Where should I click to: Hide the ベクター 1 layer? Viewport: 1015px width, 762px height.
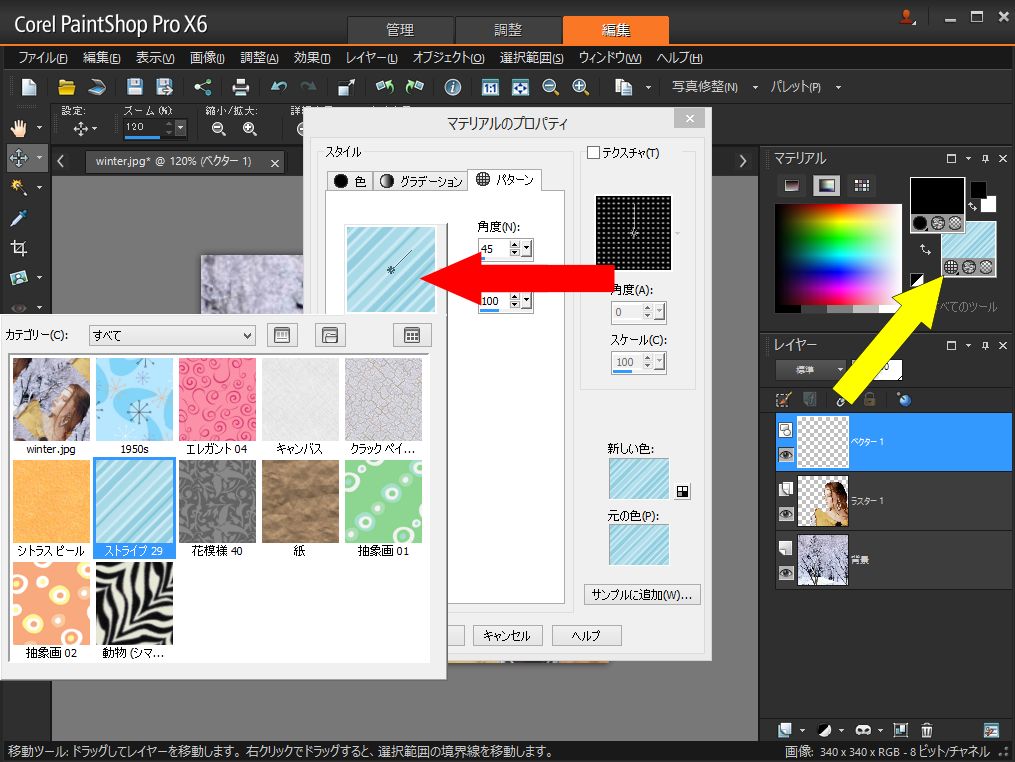(x=786, y=455)
